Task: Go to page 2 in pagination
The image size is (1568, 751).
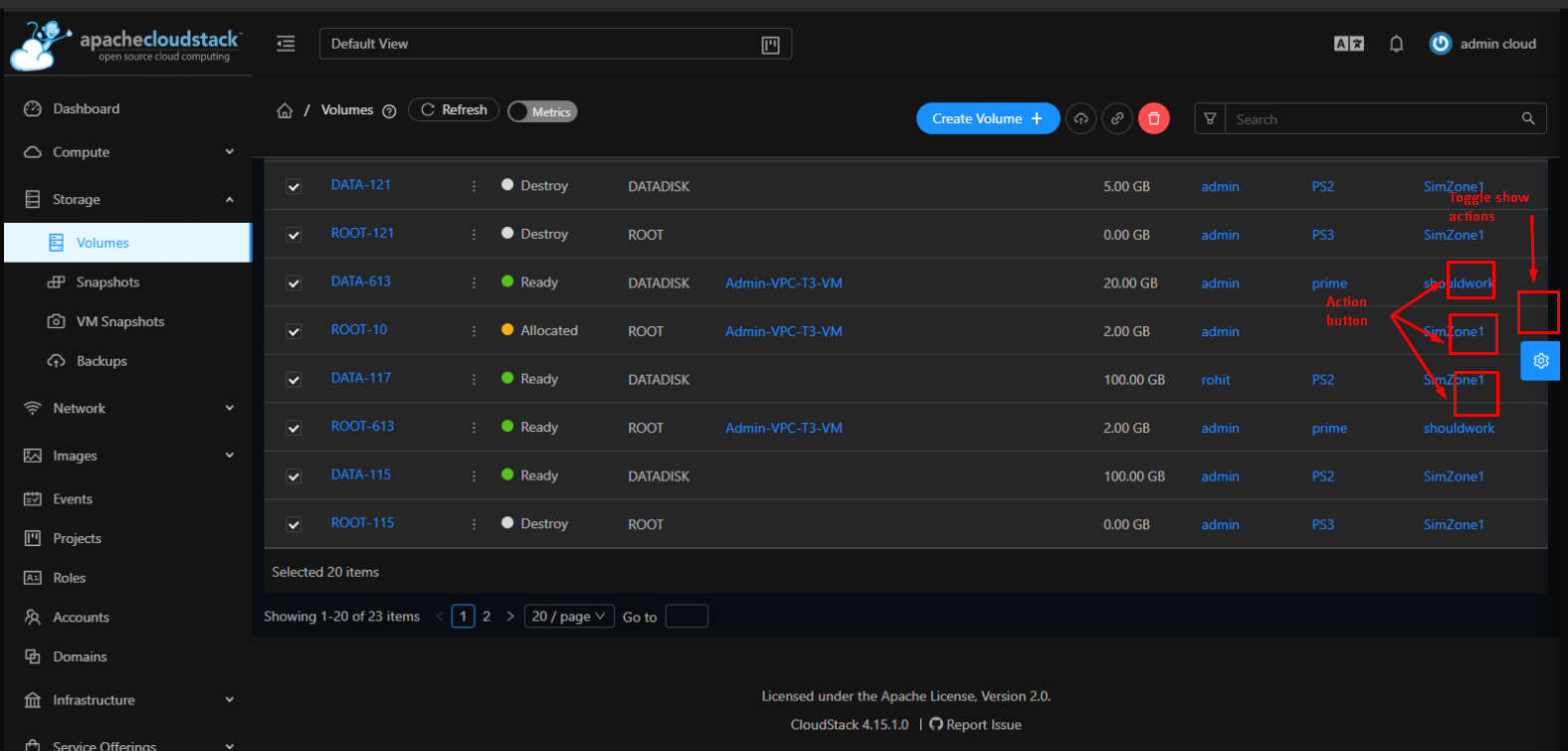Action: point(487,617)
